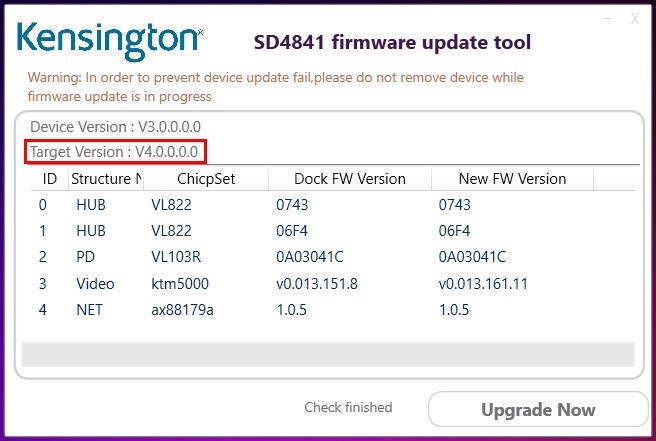Screen dimensions: 656x441
Task: Click the Target Version V4.0.0.0.0 text
Action: pyautogui.click(x=114, y=151)
